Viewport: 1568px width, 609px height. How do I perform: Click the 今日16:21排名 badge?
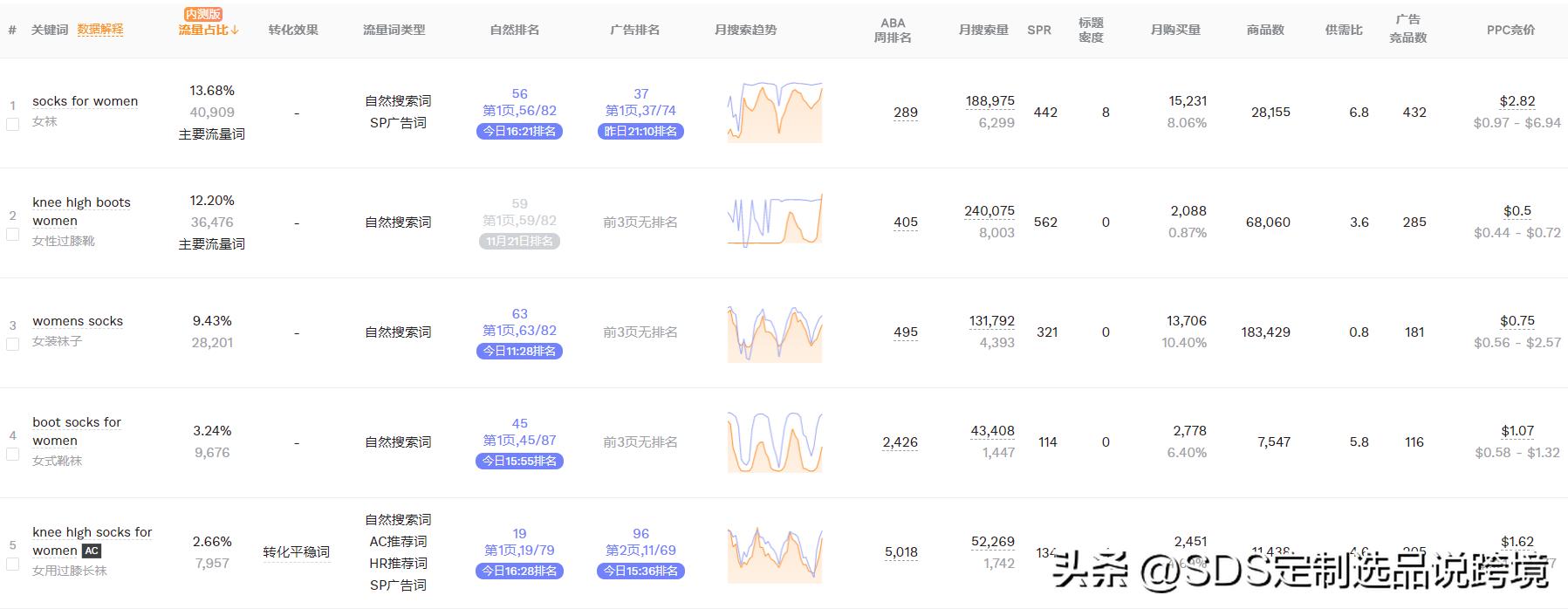[519, 132]
